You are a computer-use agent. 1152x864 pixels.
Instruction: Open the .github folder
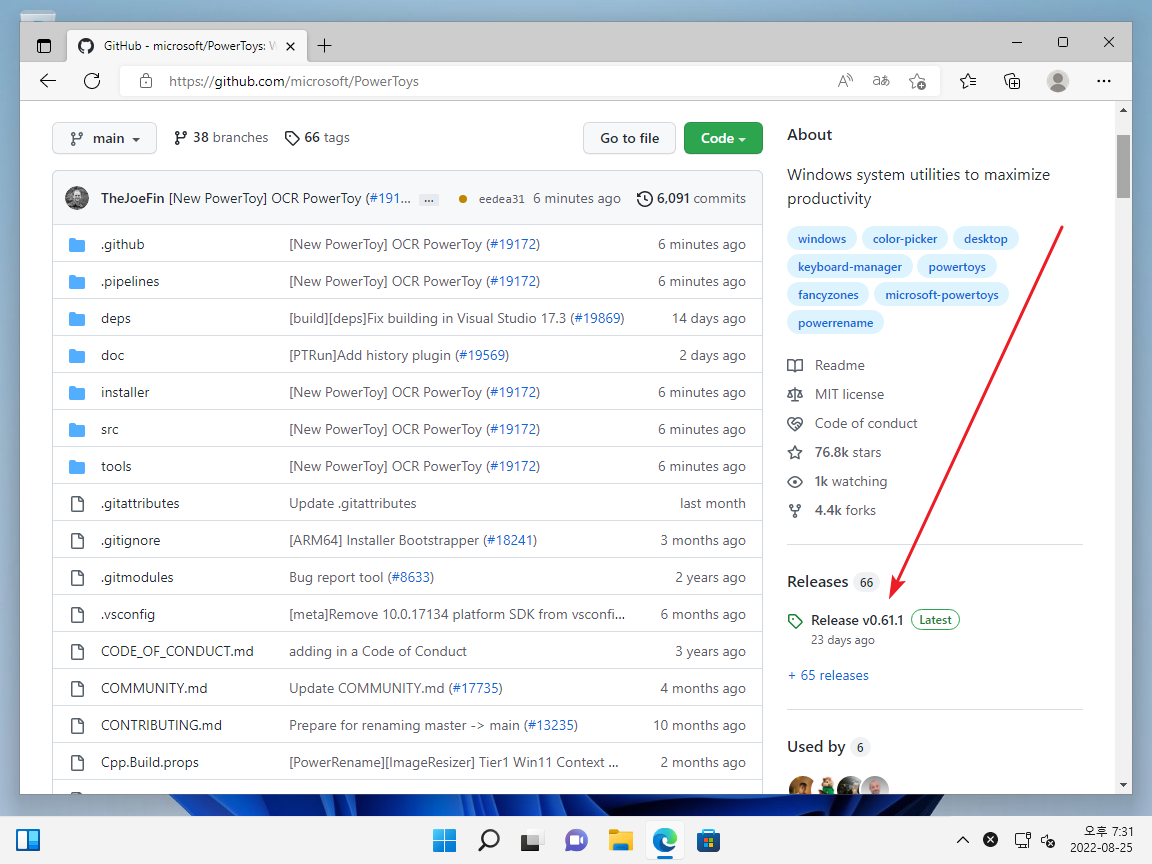coord(123,244)
